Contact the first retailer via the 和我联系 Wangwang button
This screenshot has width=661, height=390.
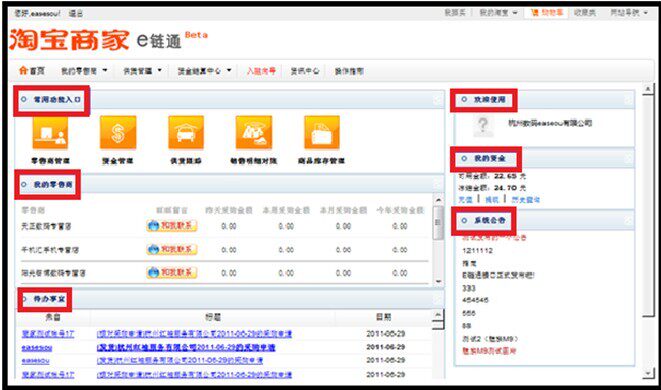[172, 226]
